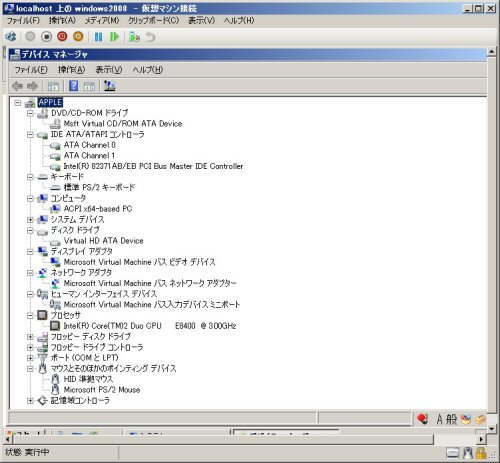Screen dimensions: 500x463
Task: Click the フロッピー ドライブ コントローラ icon
Action: pos(42,348)
